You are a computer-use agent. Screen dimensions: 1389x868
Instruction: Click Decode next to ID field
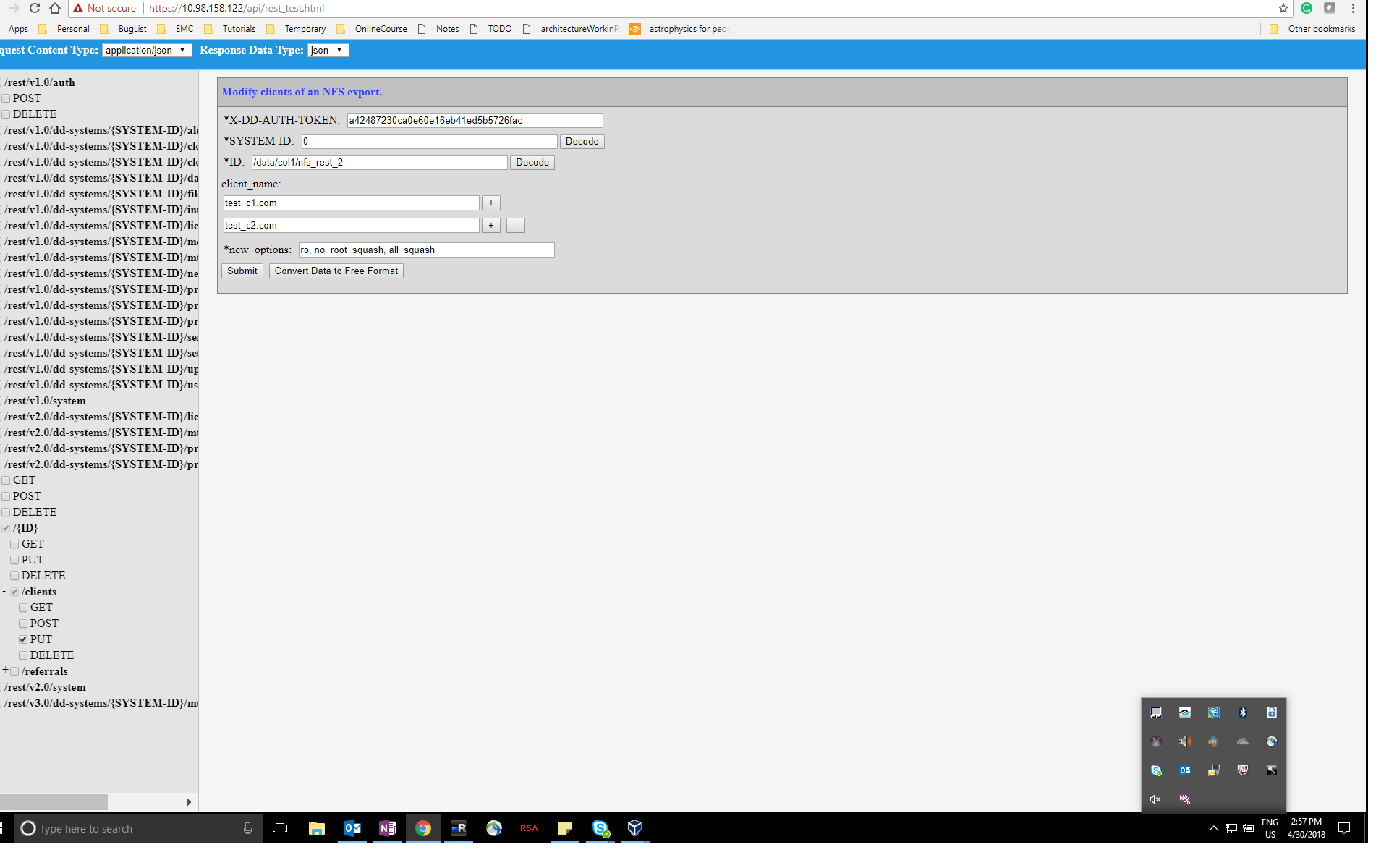[x=532, y=162]
